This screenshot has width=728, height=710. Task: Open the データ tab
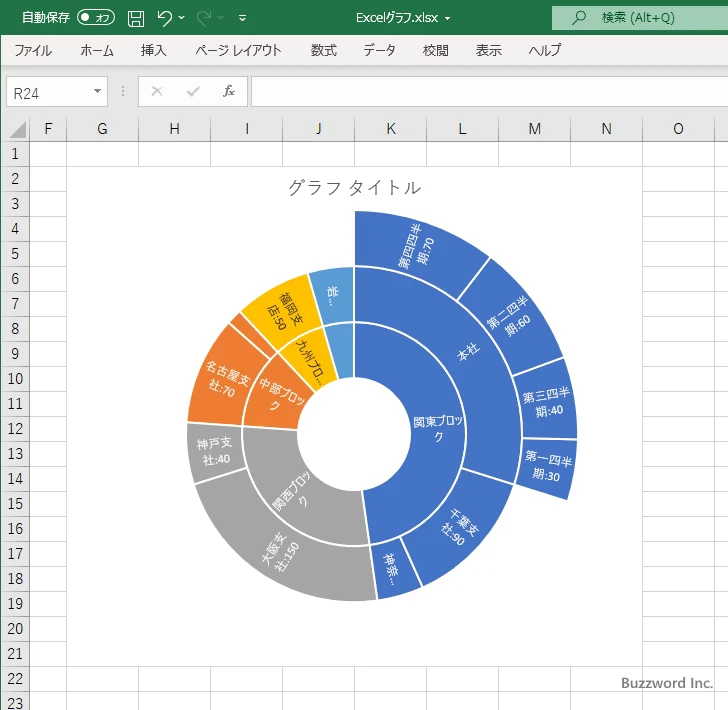(379, 50)
